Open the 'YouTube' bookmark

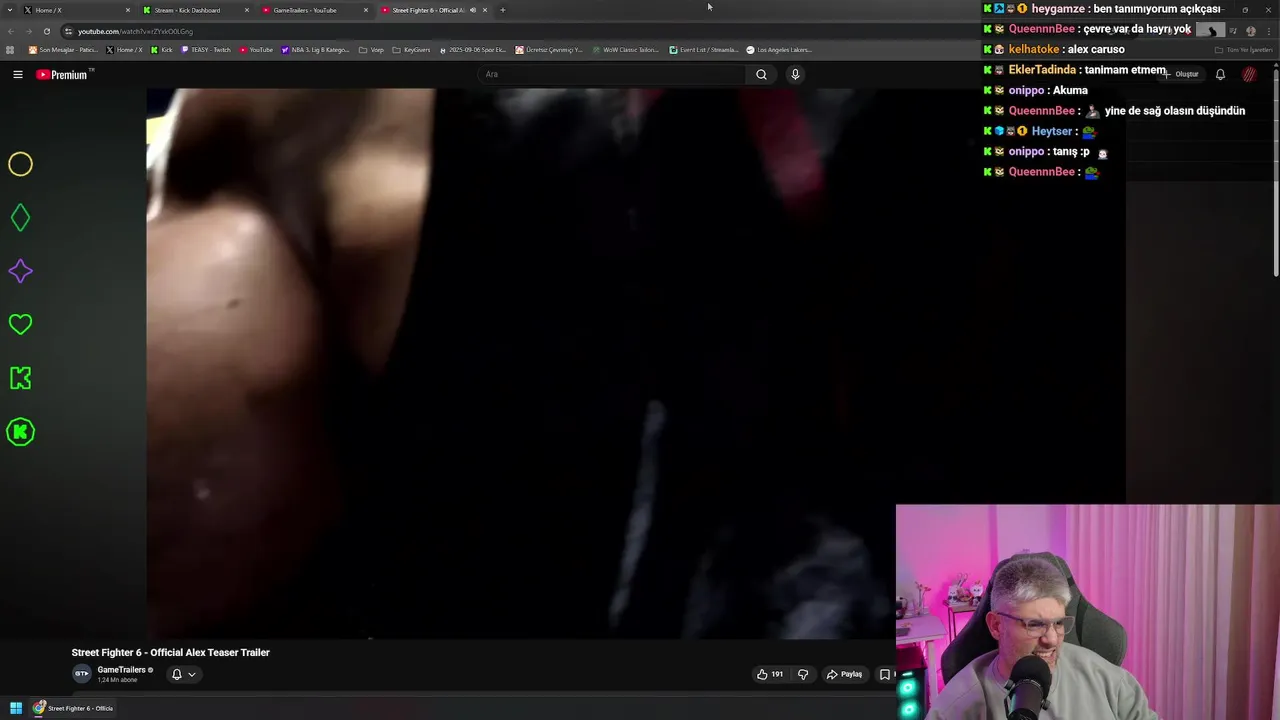(x=256, y=50)
